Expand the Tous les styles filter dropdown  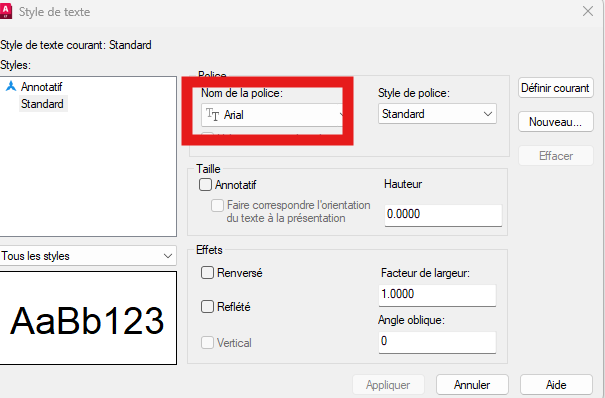pos(88,256)
